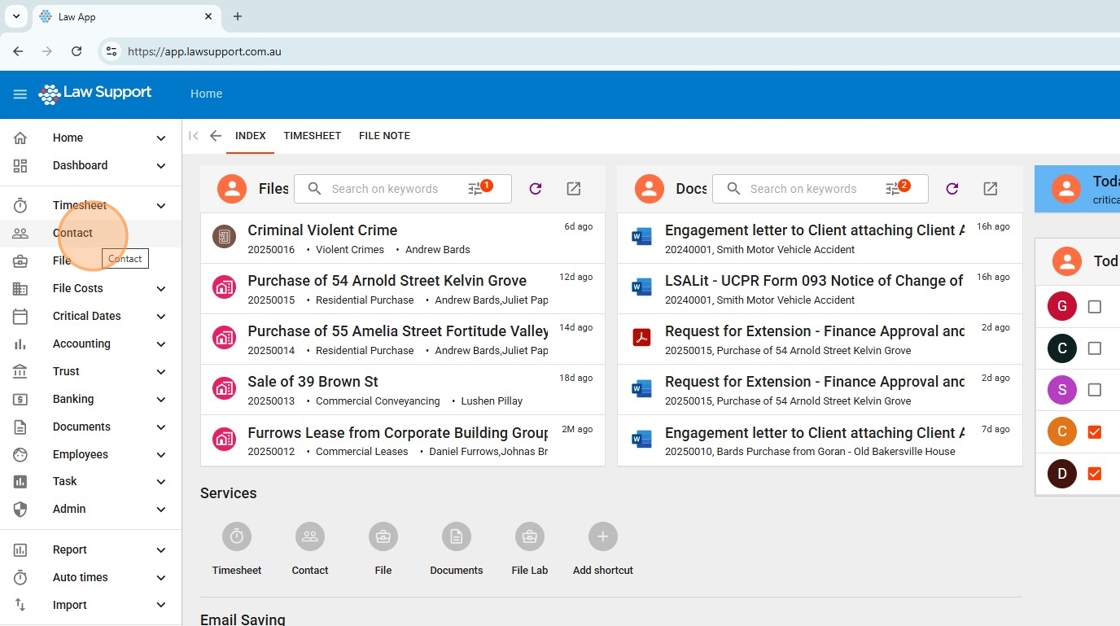Click the Files filter options icon
1120x626 pixels.
click(477, 189)
